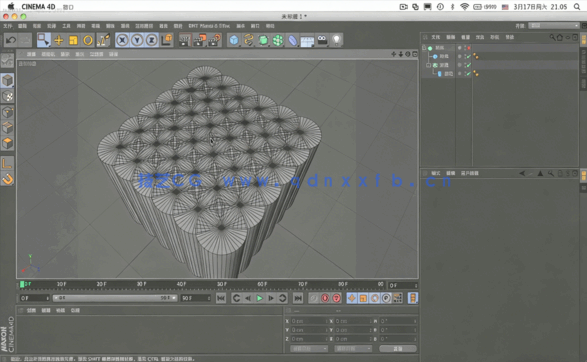Open the second menu in the Object Manager
The image size is (587, 362).
coord(450,37)
